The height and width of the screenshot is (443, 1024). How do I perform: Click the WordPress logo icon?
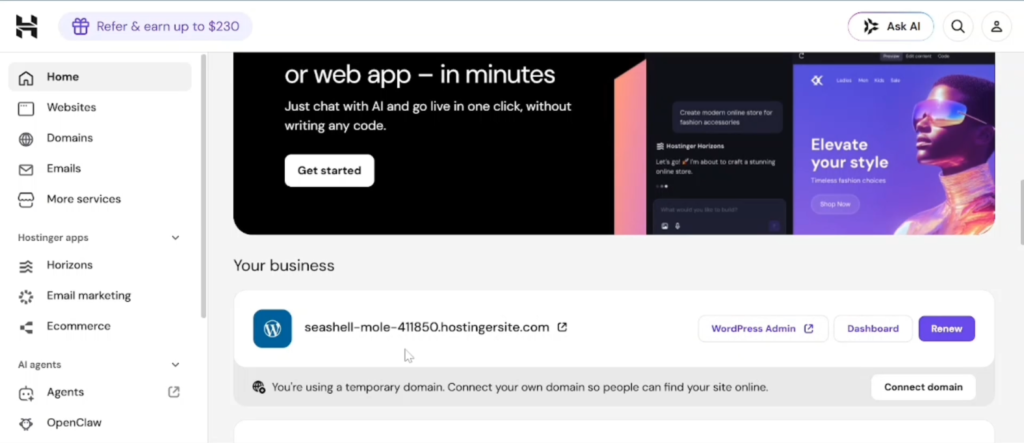272,328
